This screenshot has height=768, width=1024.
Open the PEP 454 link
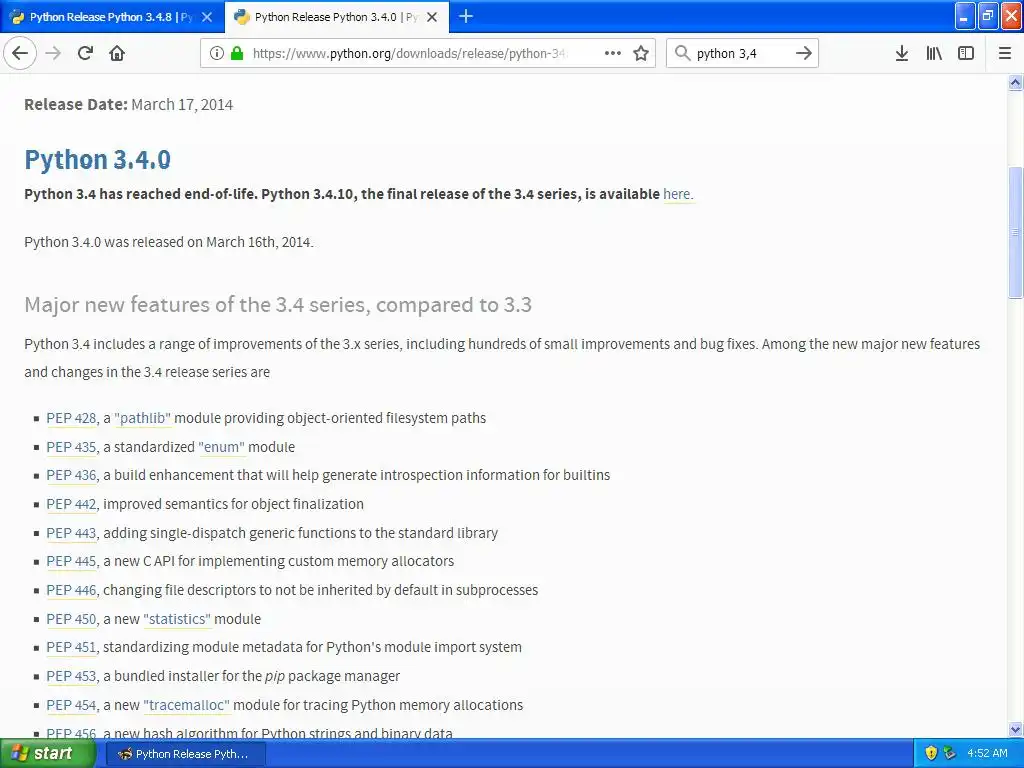71,705
